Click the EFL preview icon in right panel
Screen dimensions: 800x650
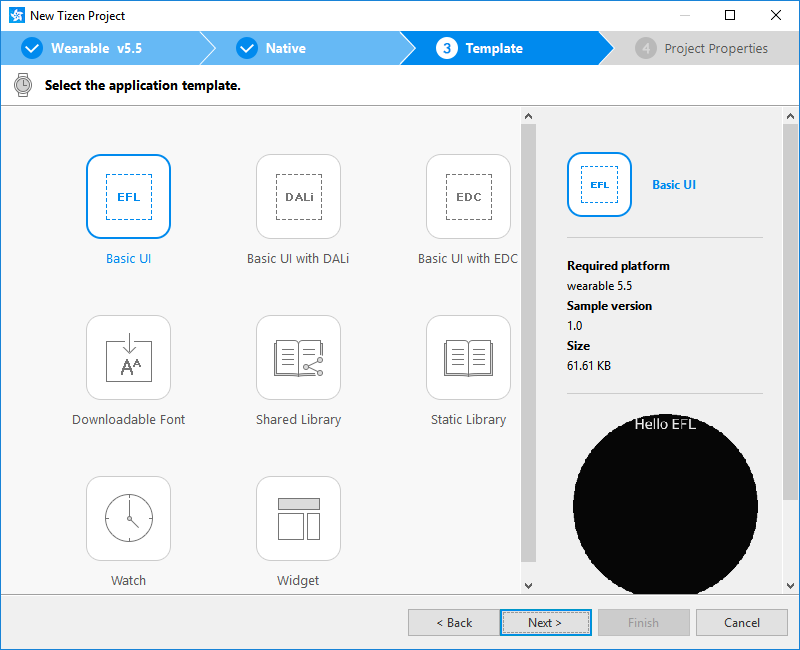pyautogui.click(x=599, y=184)
